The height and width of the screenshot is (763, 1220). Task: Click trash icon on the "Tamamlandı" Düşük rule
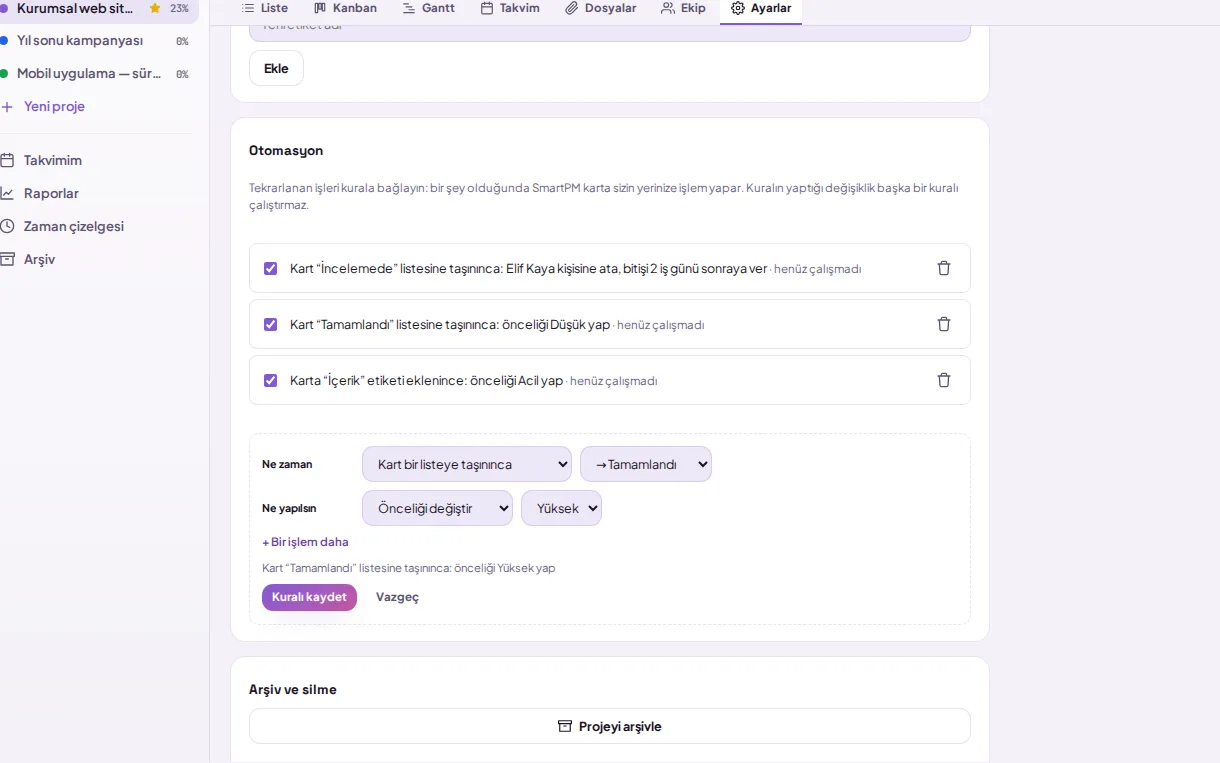(944, 324)
